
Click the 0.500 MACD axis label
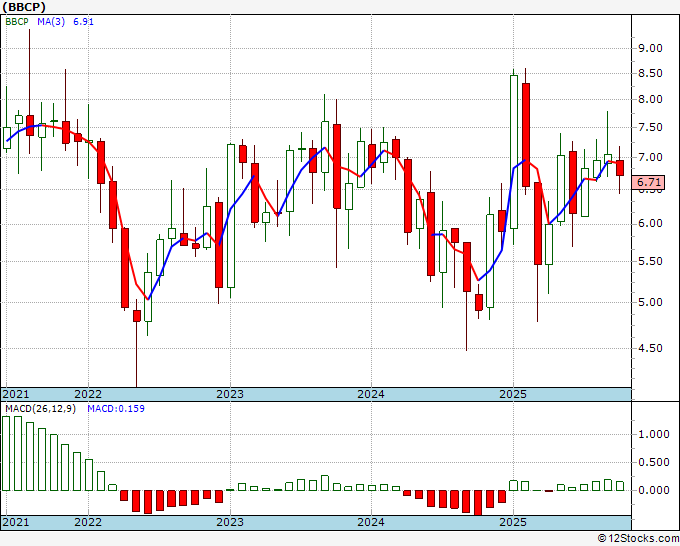point(654,462)
